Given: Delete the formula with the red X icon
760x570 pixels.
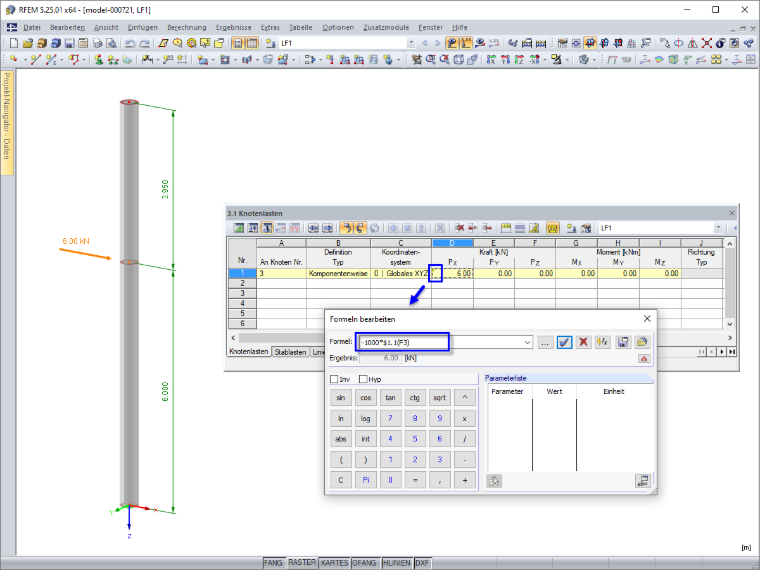Looking at the screenshot, I should coord(584,342).
